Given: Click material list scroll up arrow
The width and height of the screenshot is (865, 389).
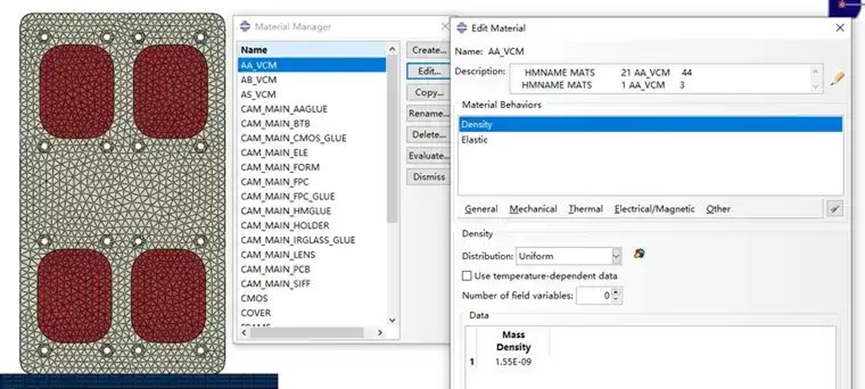Looking at the screenshot, I should pyautogui.click(x=392, y=49).
